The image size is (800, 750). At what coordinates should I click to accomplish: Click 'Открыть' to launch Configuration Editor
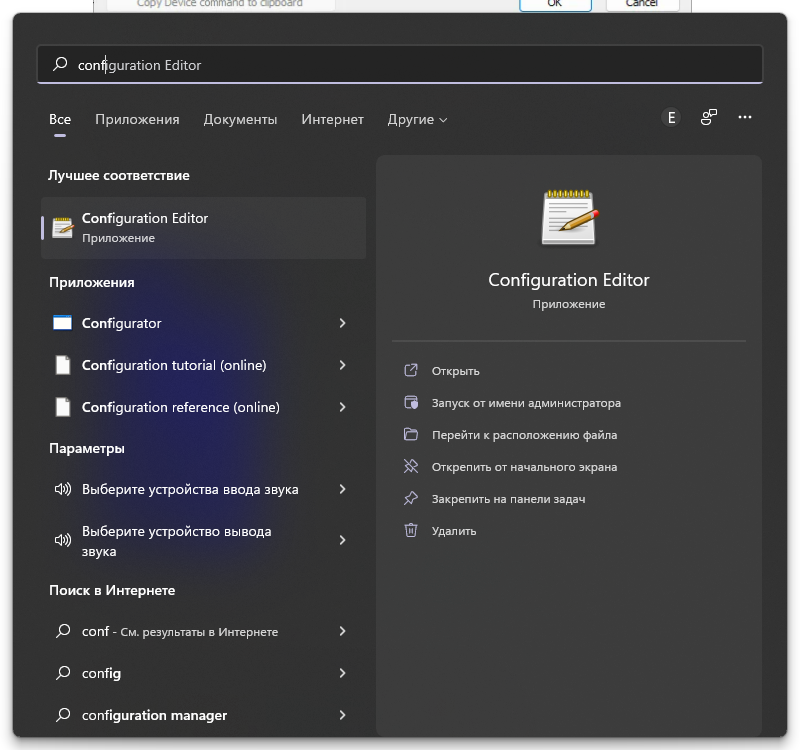point(456,371)
